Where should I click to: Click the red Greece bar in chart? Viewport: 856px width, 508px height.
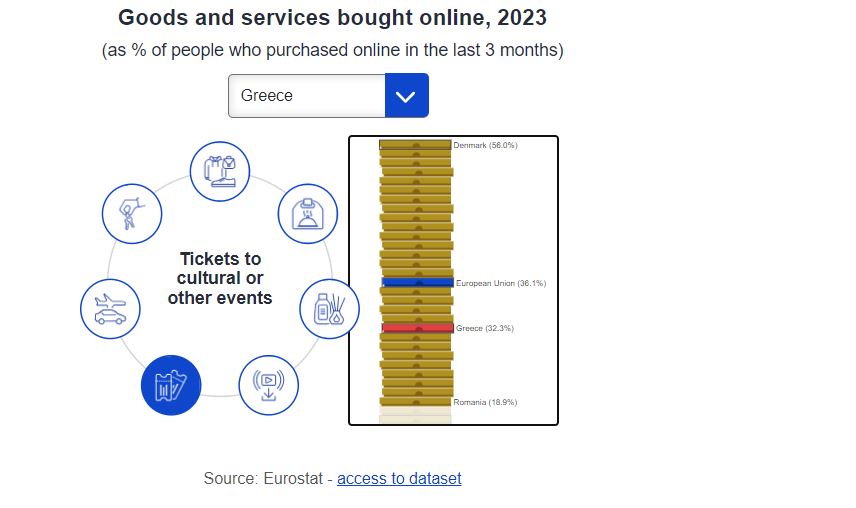[x=418, y=328]
